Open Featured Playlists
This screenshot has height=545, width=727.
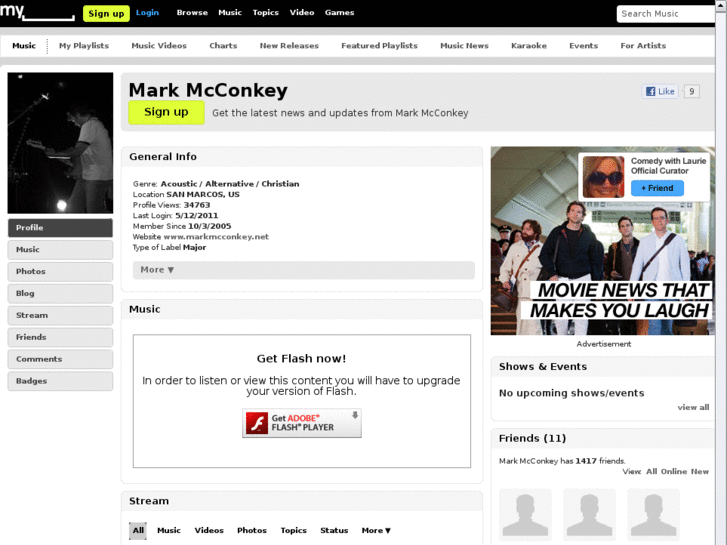[379, 45]
